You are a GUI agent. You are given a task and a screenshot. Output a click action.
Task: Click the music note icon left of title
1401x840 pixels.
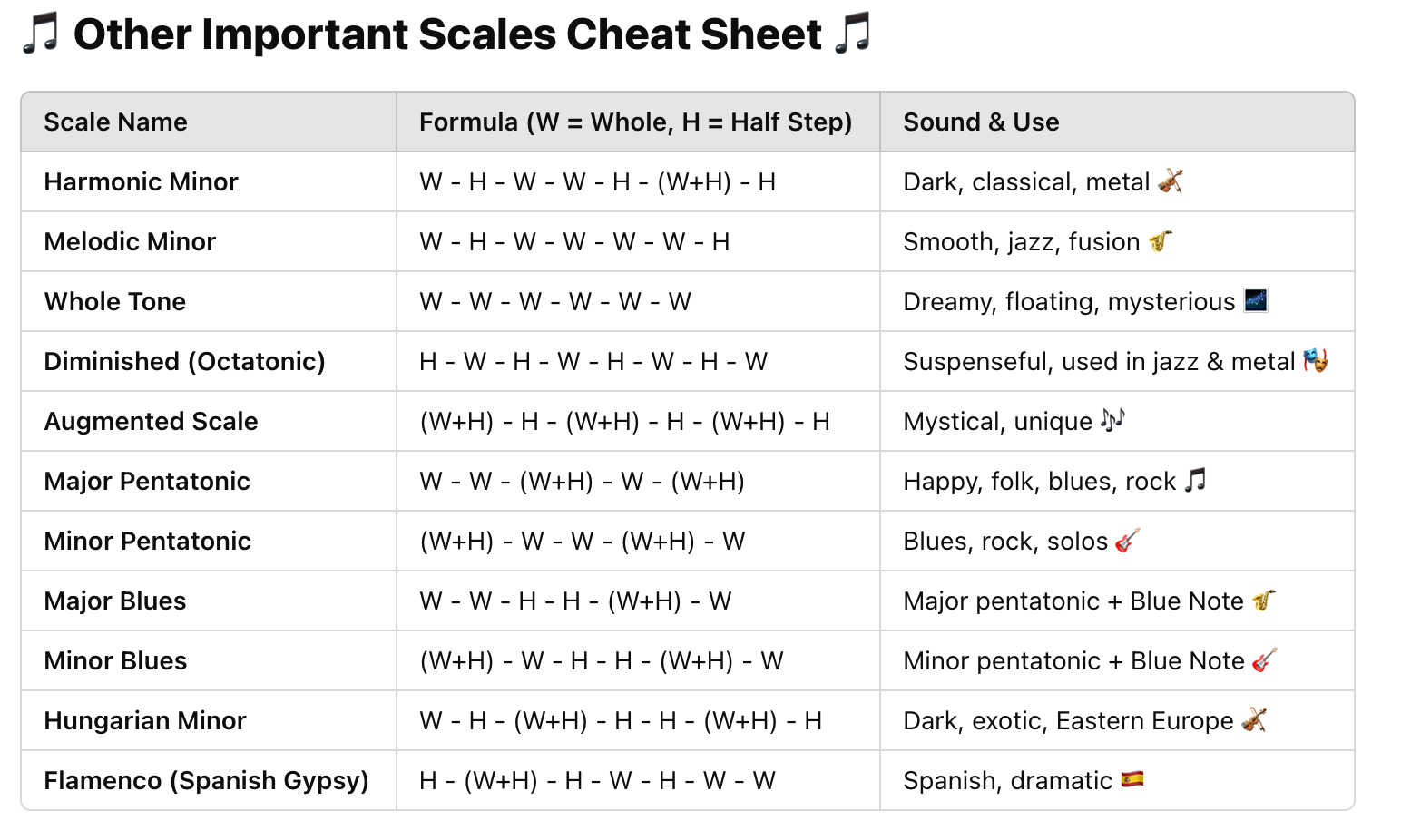[41, 34]
